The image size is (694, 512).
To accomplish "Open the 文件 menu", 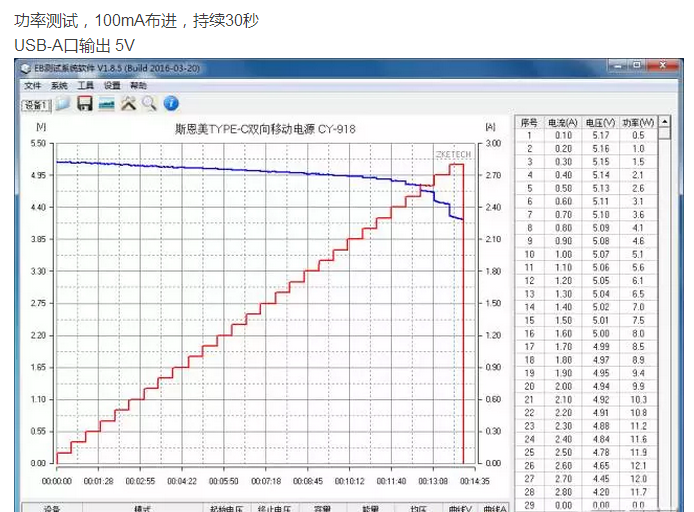I will 33,86.
